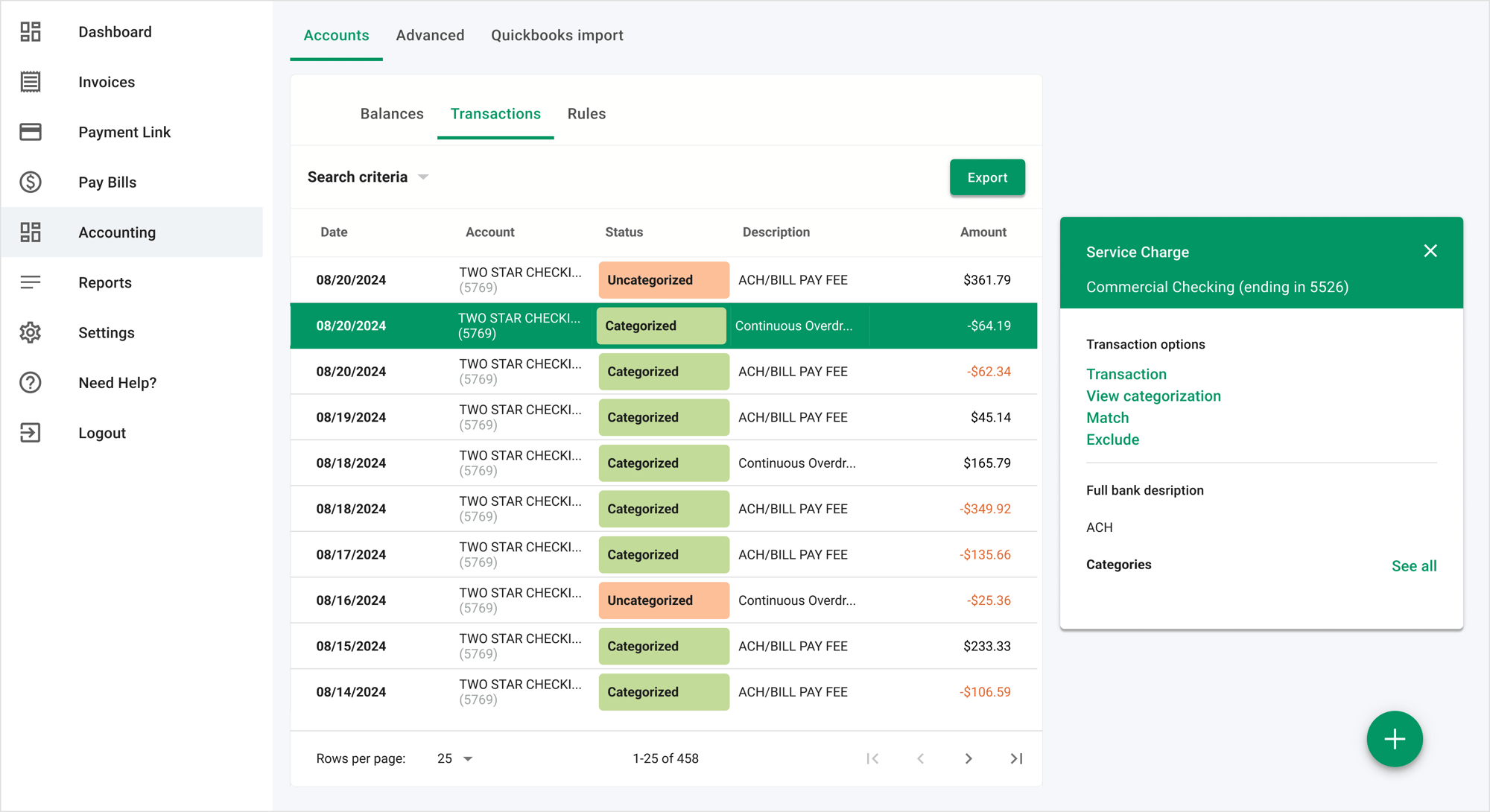
Task: Select the Transaction option
Action: click(1126, 374)
